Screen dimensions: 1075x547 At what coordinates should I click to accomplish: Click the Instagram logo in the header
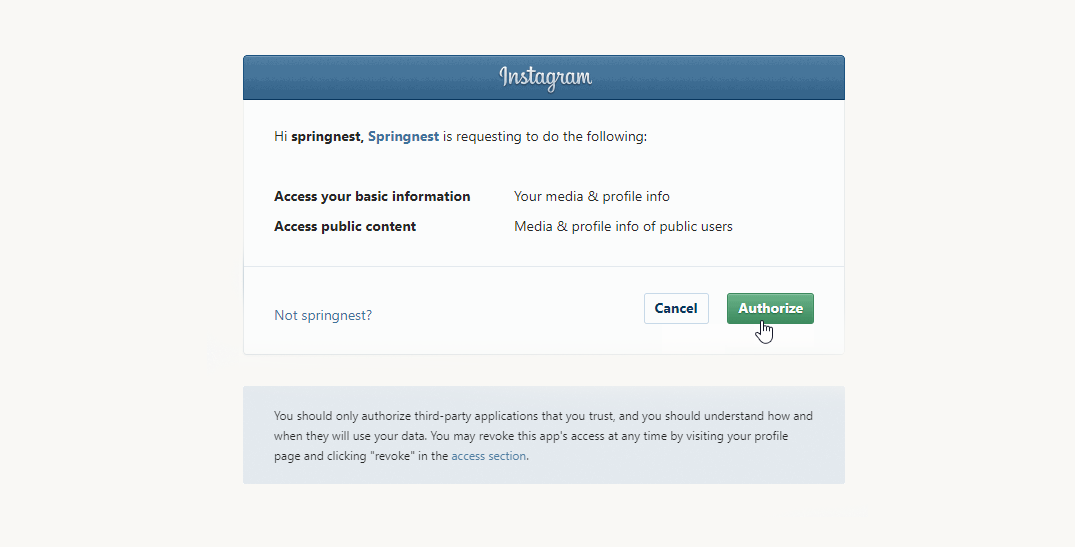tap(545, 77)
